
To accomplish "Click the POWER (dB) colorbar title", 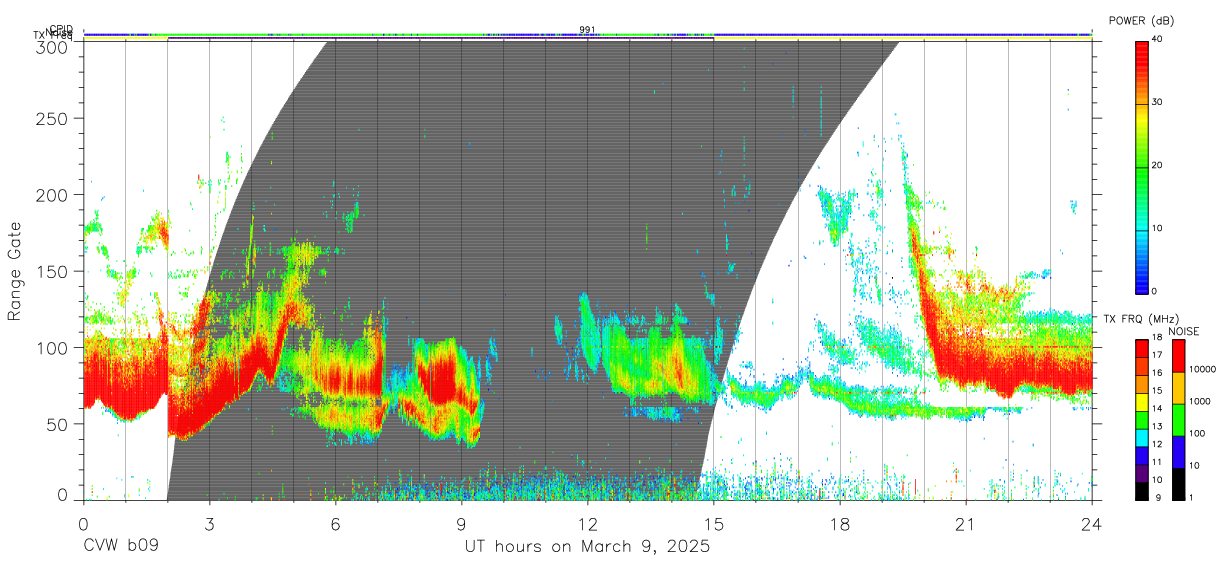I will click(1140, 20).
